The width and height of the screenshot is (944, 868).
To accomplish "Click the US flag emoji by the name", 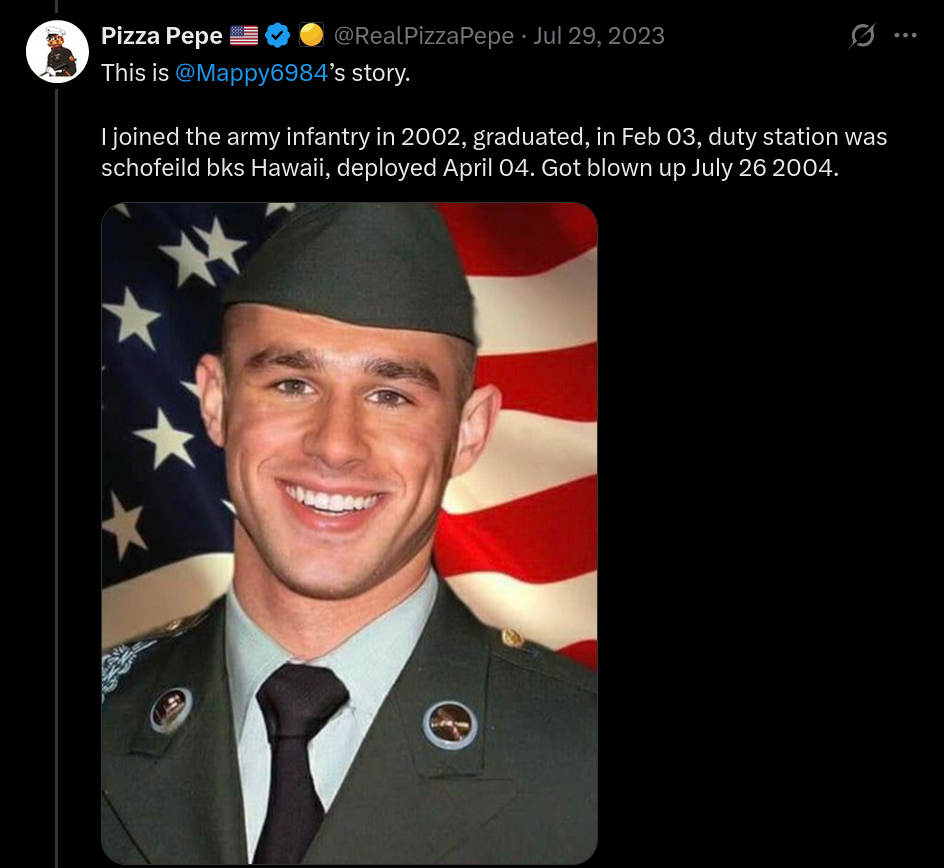I will point(244,36).
